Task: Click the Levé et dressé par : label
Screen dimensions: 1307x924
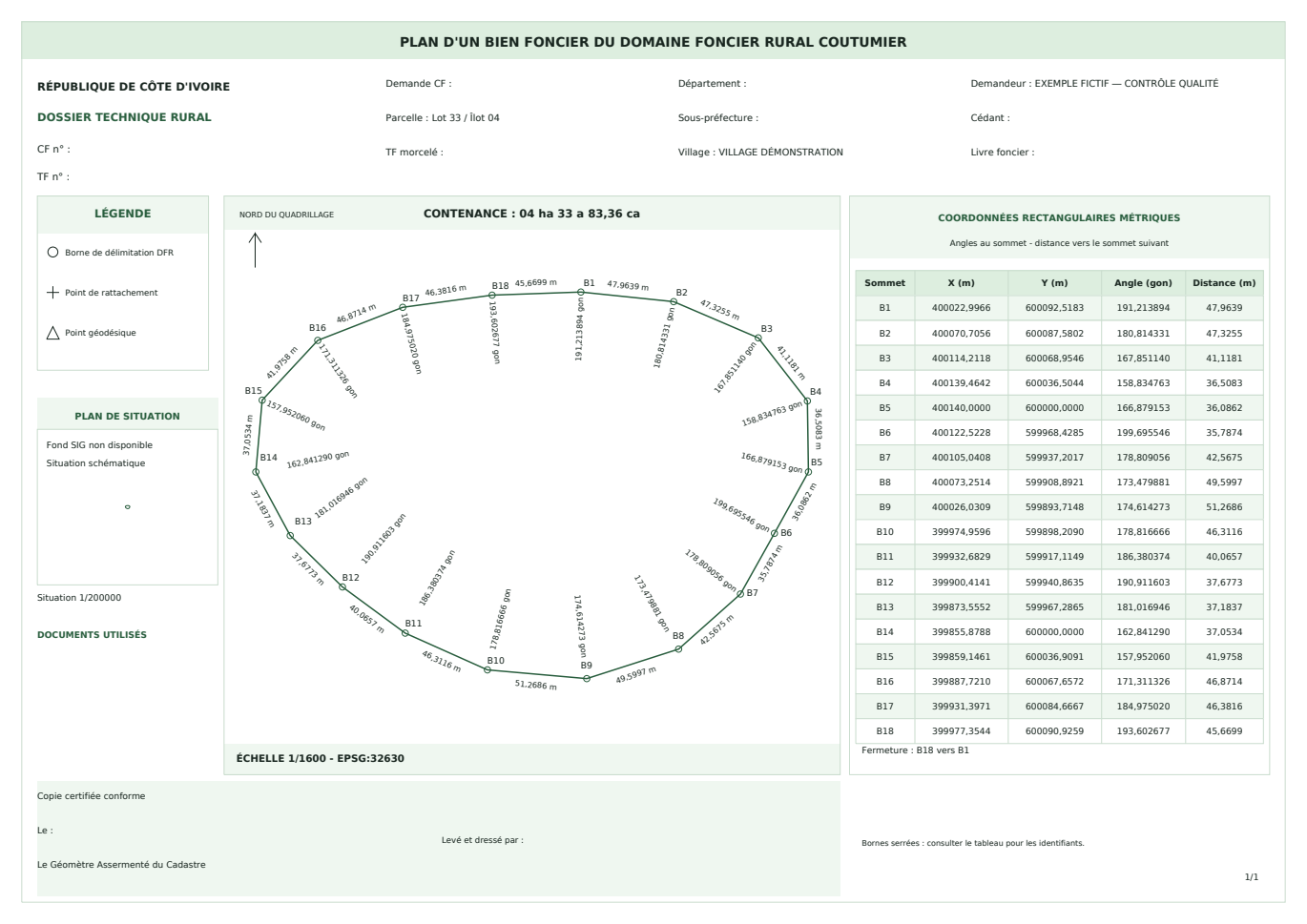Action: (483, 840)
